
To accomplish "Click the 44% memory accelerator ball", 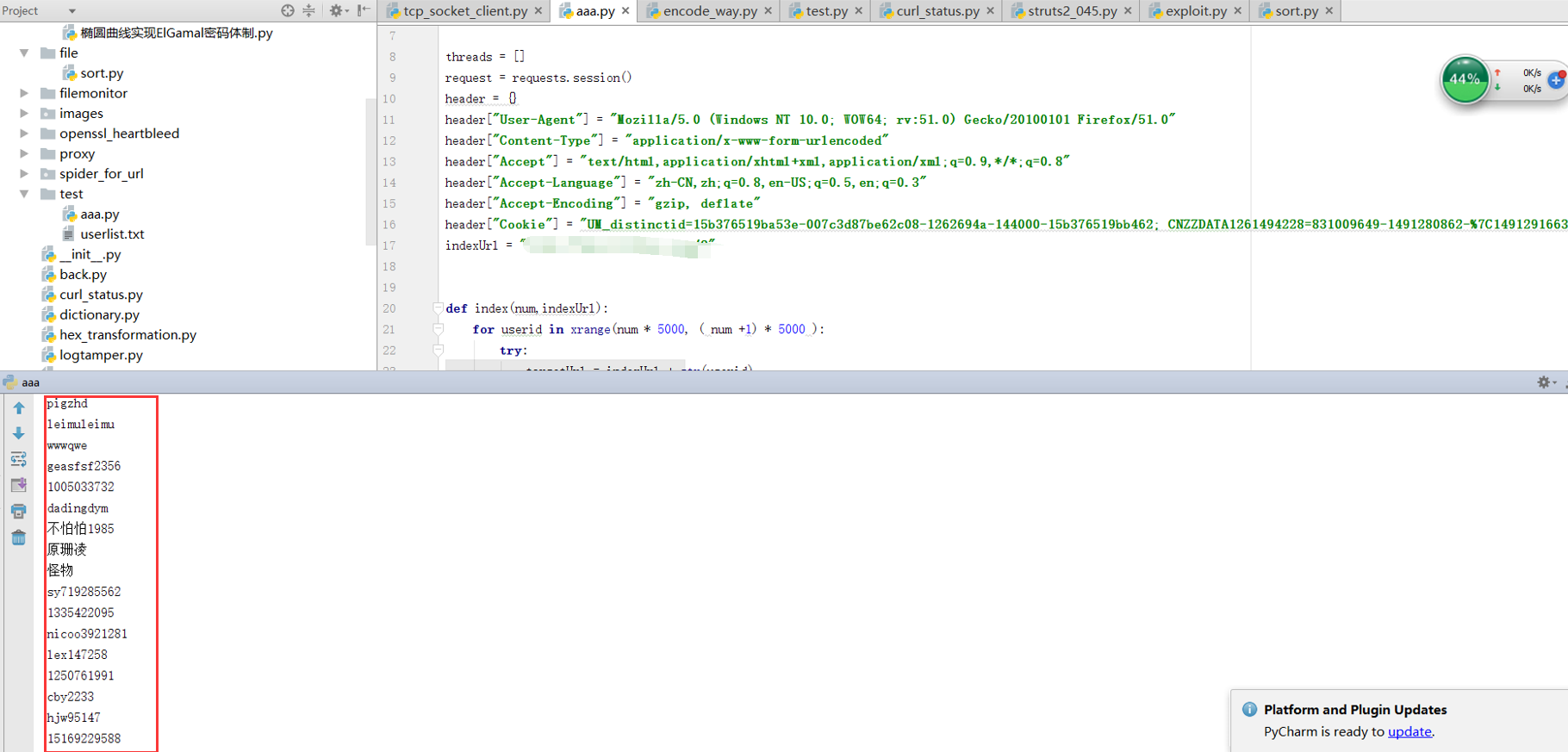I will pos(1465,79).
